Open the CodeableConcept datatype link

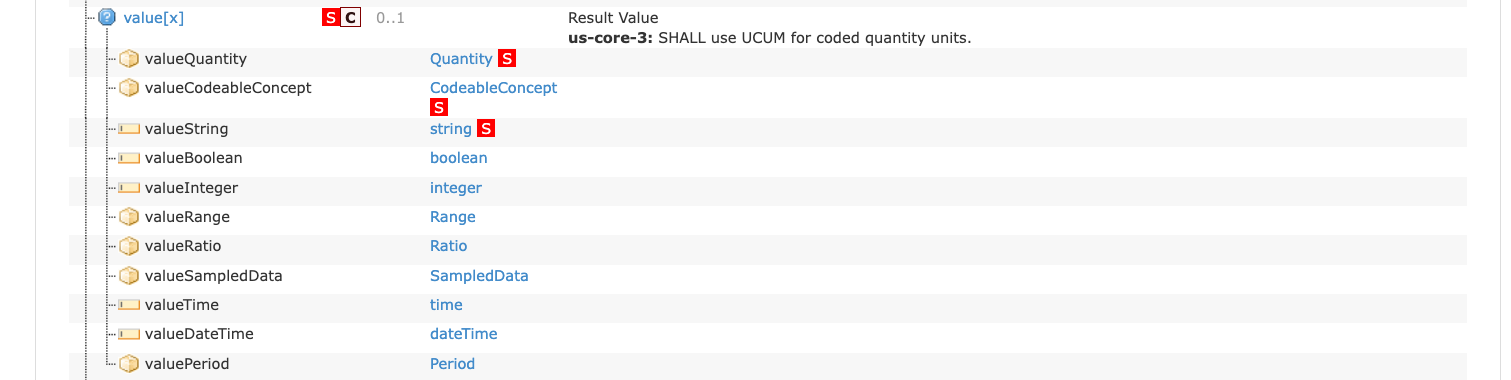click(494, 88)
